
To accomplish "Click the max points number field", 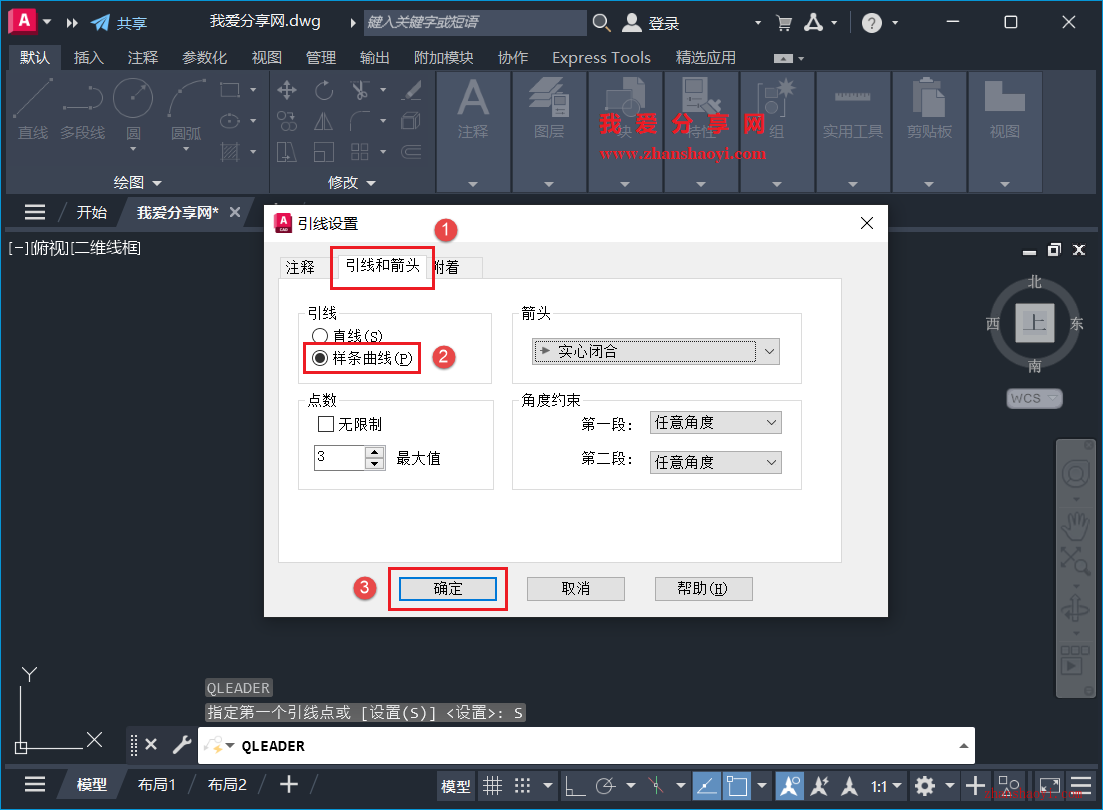I will click(340, 457).
